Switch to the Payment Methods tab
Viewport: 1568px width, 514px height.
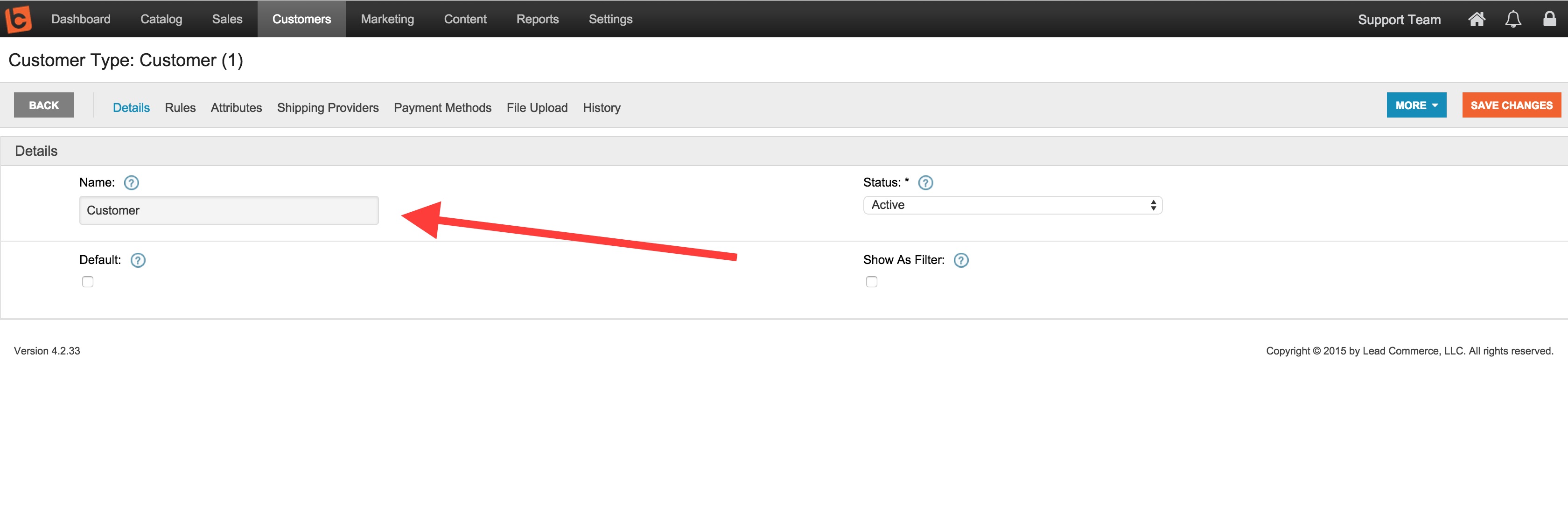pyautogui.click(x=442, y=108)
